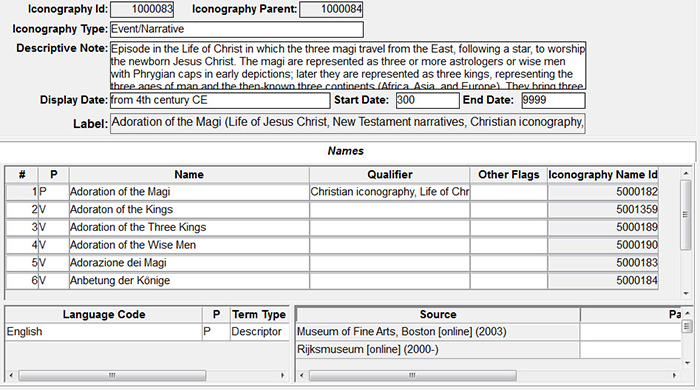
Task: Click the Names table scroll down arrow
Action: (686, 294)
